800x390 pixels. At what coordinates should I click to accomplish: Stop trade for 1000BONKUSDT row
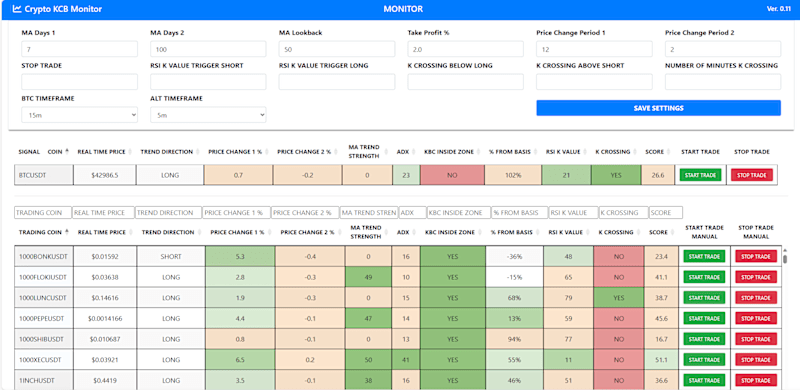[x=756, y=256]
